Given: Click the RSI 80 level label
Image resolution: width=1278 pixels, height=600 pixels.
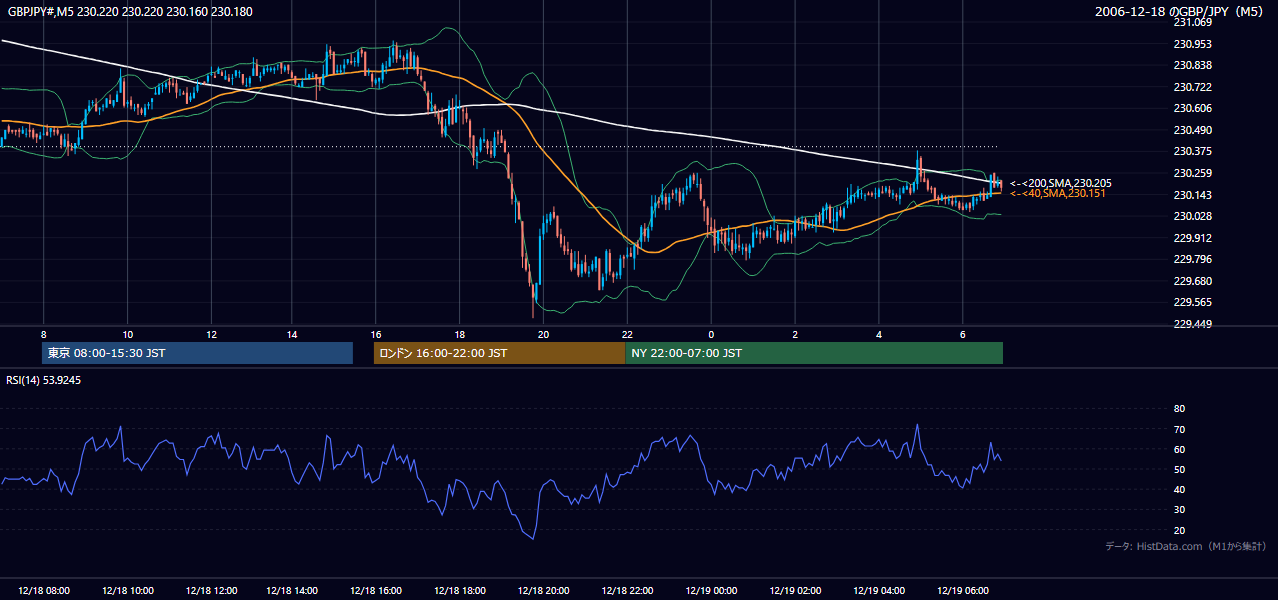Looking at the screenshot, I should 1179,409.
